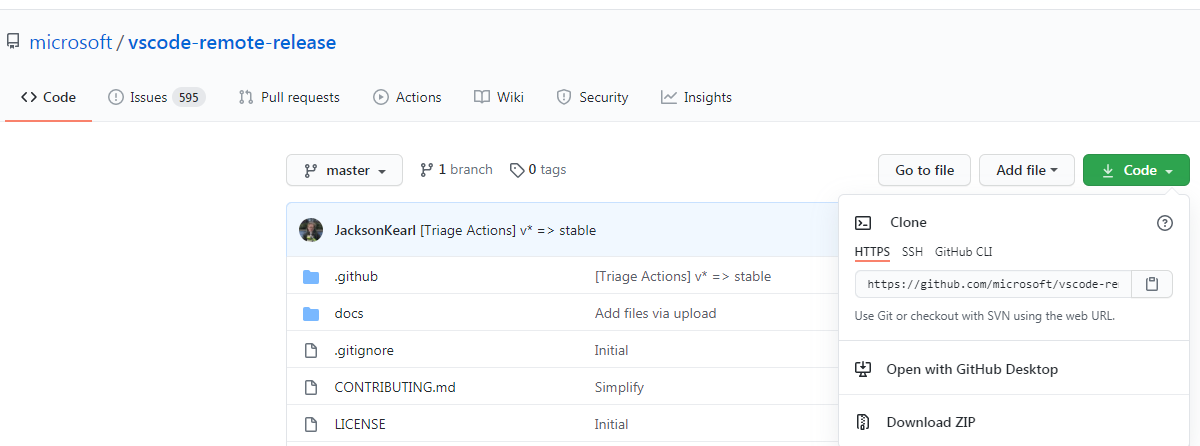Click JacksonKearl's avatar thumbnail
The height and width of the screenshot is (446, 1200).
coord(311,230)
